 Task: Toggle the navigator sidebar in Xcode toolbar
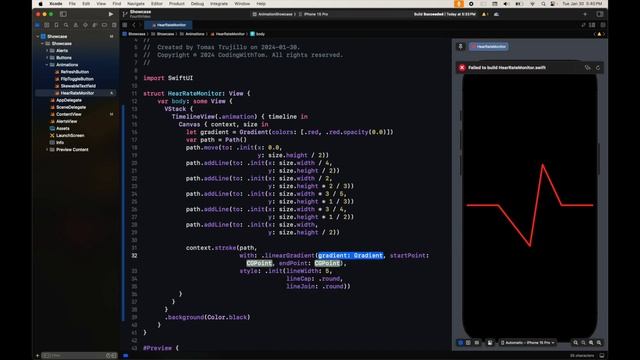[x=63, y=14]
